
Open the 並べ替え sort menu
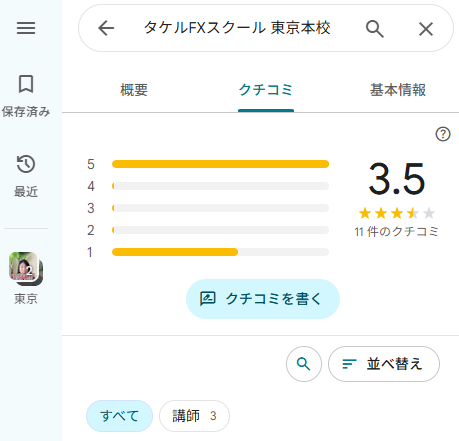tap(384, 364)
